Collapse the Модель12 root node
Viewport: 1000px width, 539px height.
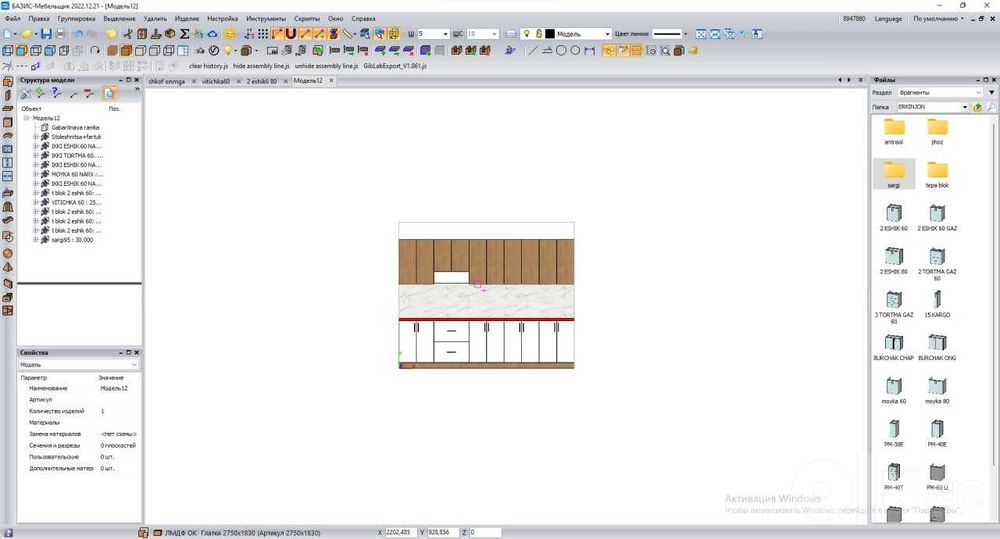pos(27,118)
